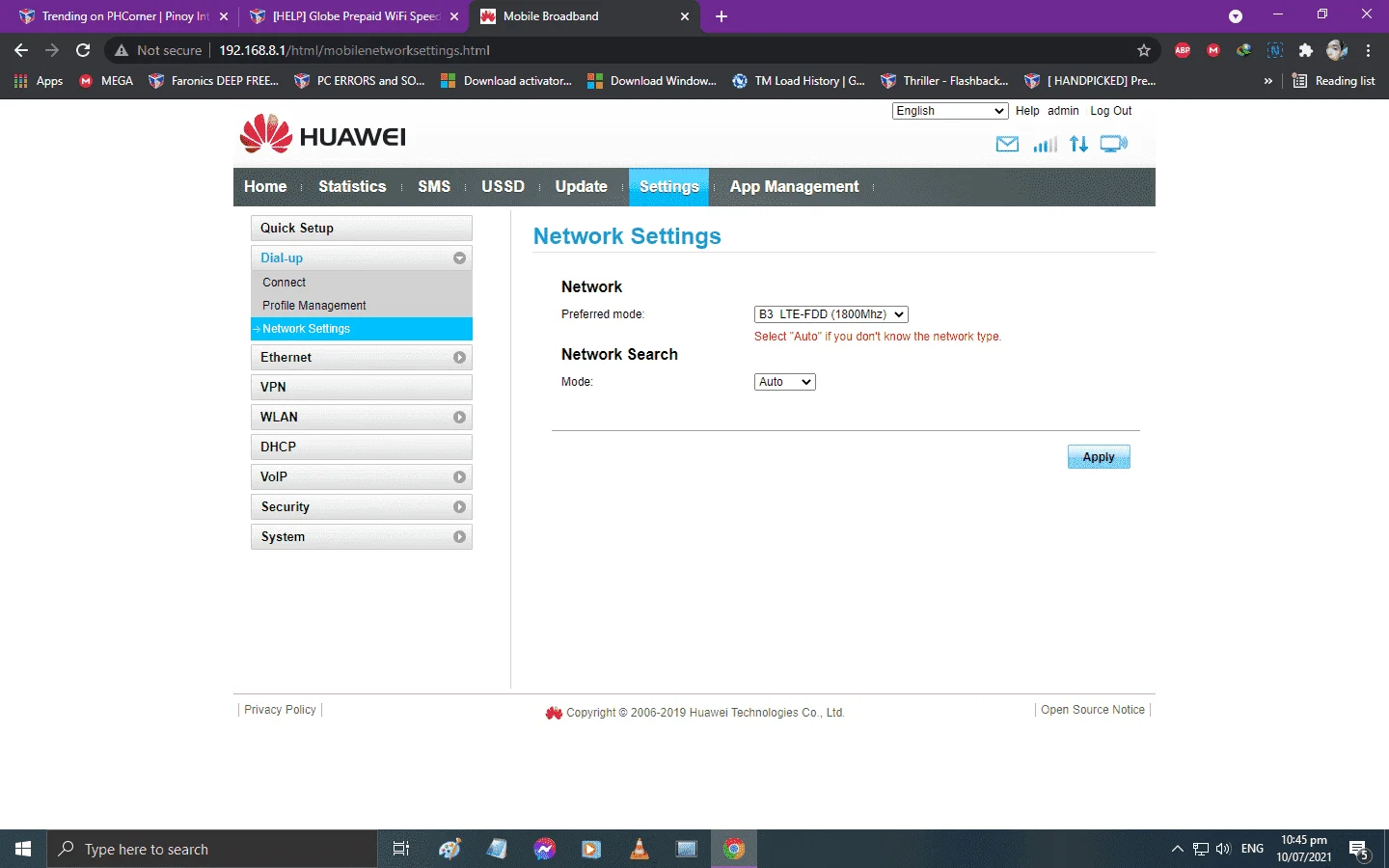This screenshot has width=1389, height=868.
Task: Open the AdBlock Plus extension icon
Action: pyautogui.click(x=1183, y=50)
